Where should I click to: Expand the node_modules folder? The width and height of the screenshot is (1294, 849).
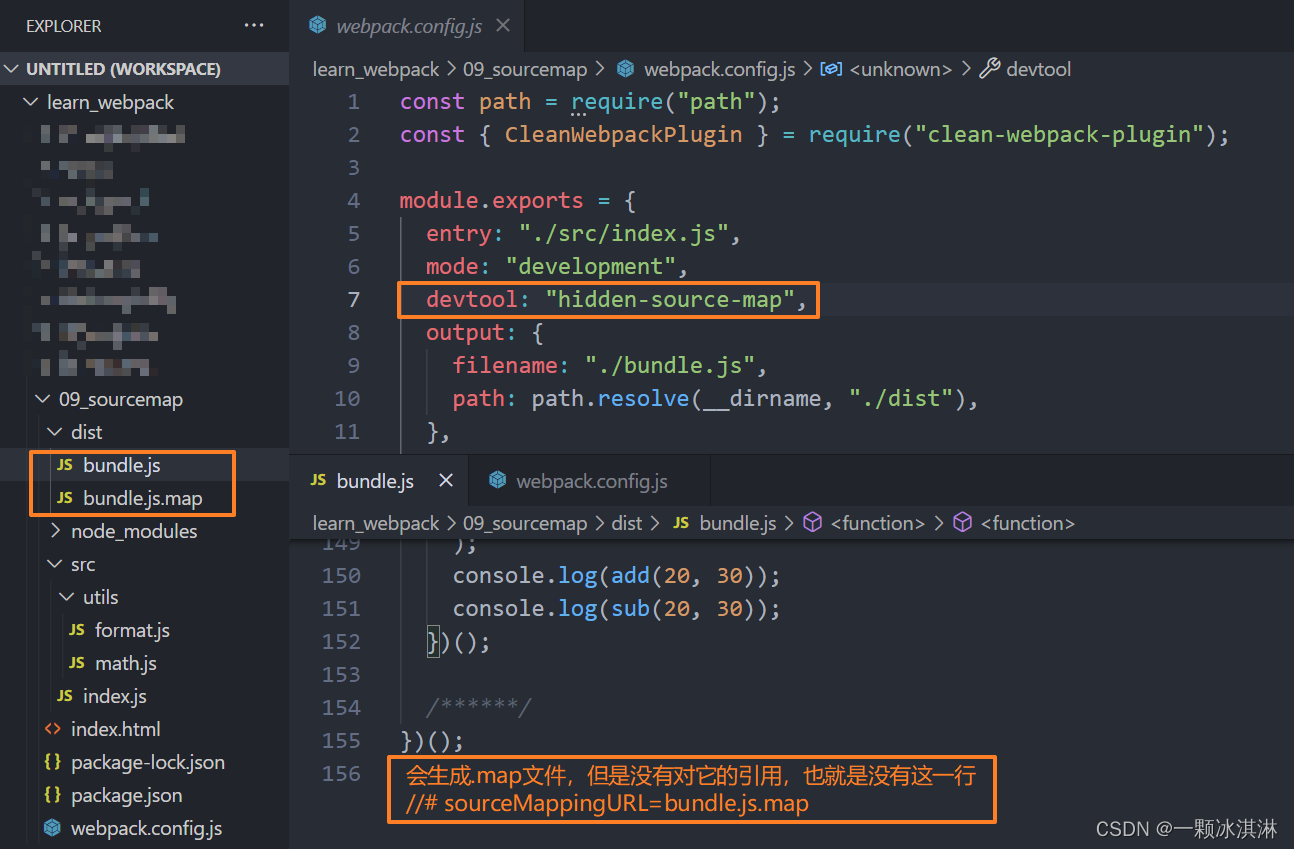coord(54,531)
